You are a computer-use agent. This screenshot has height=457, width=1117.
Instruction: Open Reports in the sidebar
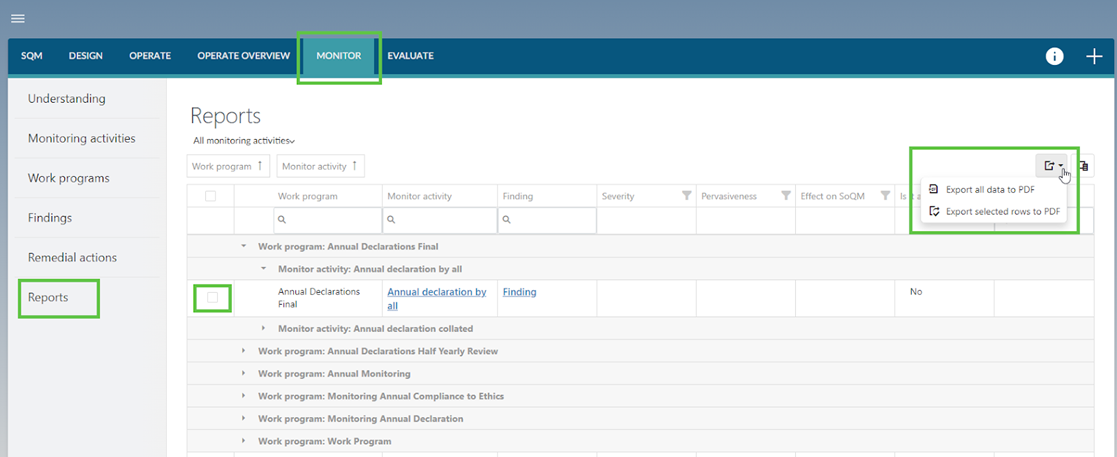[48, 298]
